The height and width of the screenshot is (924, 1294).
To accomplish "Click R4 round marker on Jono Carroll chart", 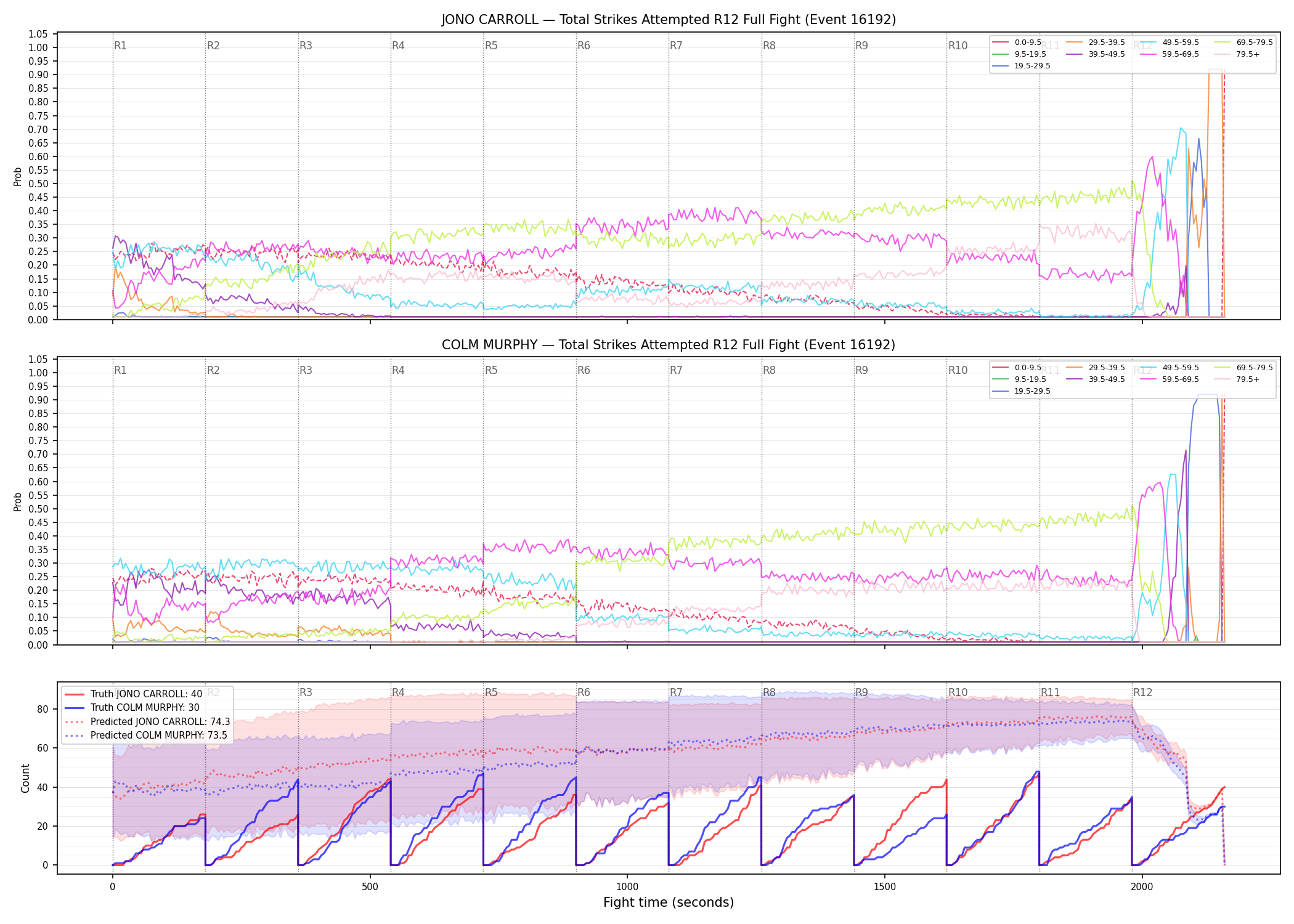I will (398, 46).
